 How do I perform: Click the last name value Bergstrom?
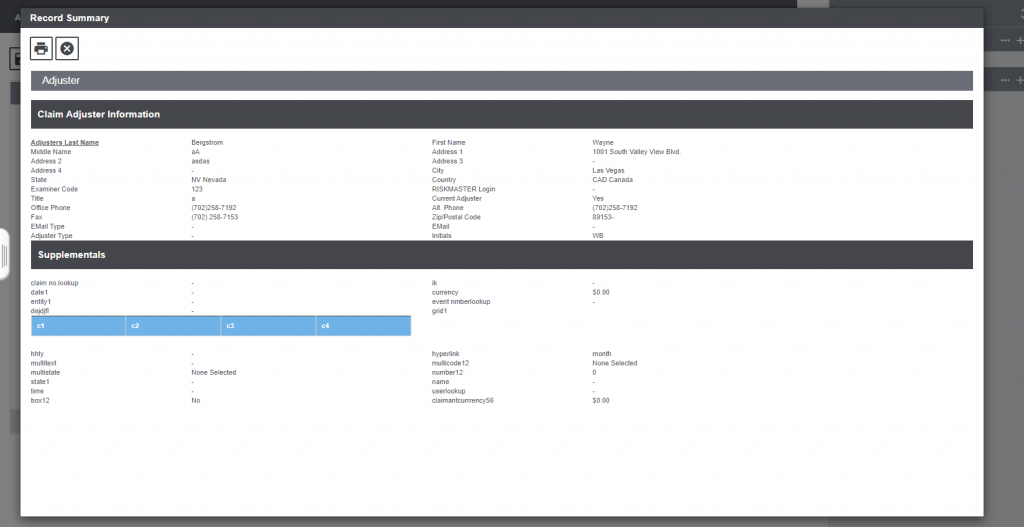[207, 142]
